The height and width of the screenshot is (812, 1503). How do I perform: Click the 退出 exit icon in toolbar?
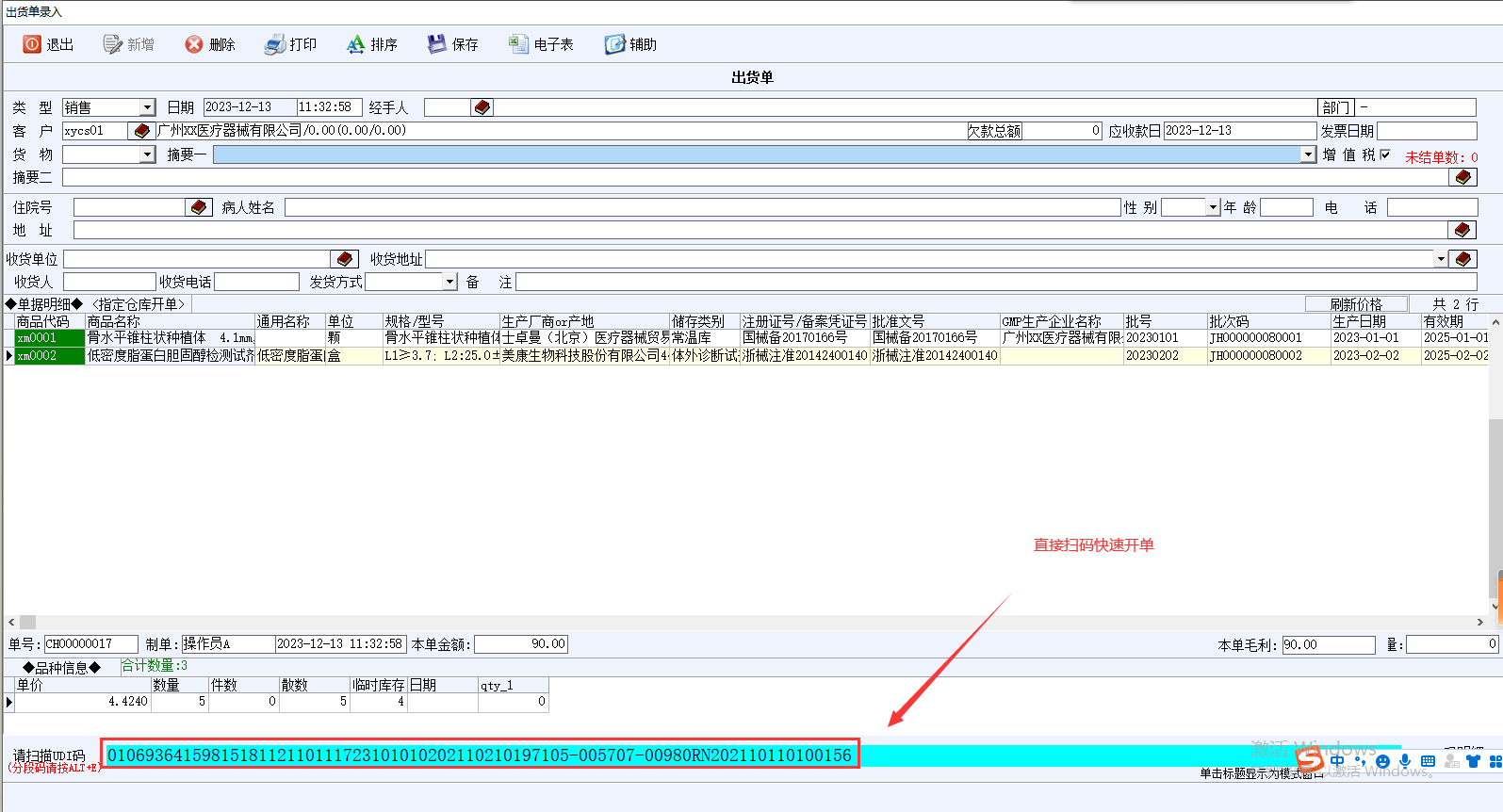pyautogui.click(x=33, y=44)
